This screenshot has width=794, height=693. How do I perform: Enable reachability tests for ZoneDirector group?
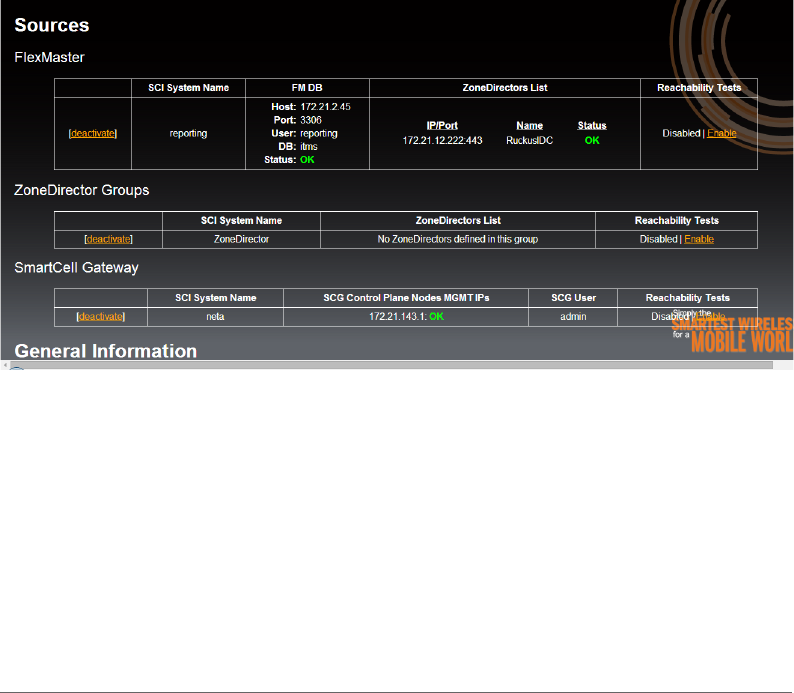point(699,239)
